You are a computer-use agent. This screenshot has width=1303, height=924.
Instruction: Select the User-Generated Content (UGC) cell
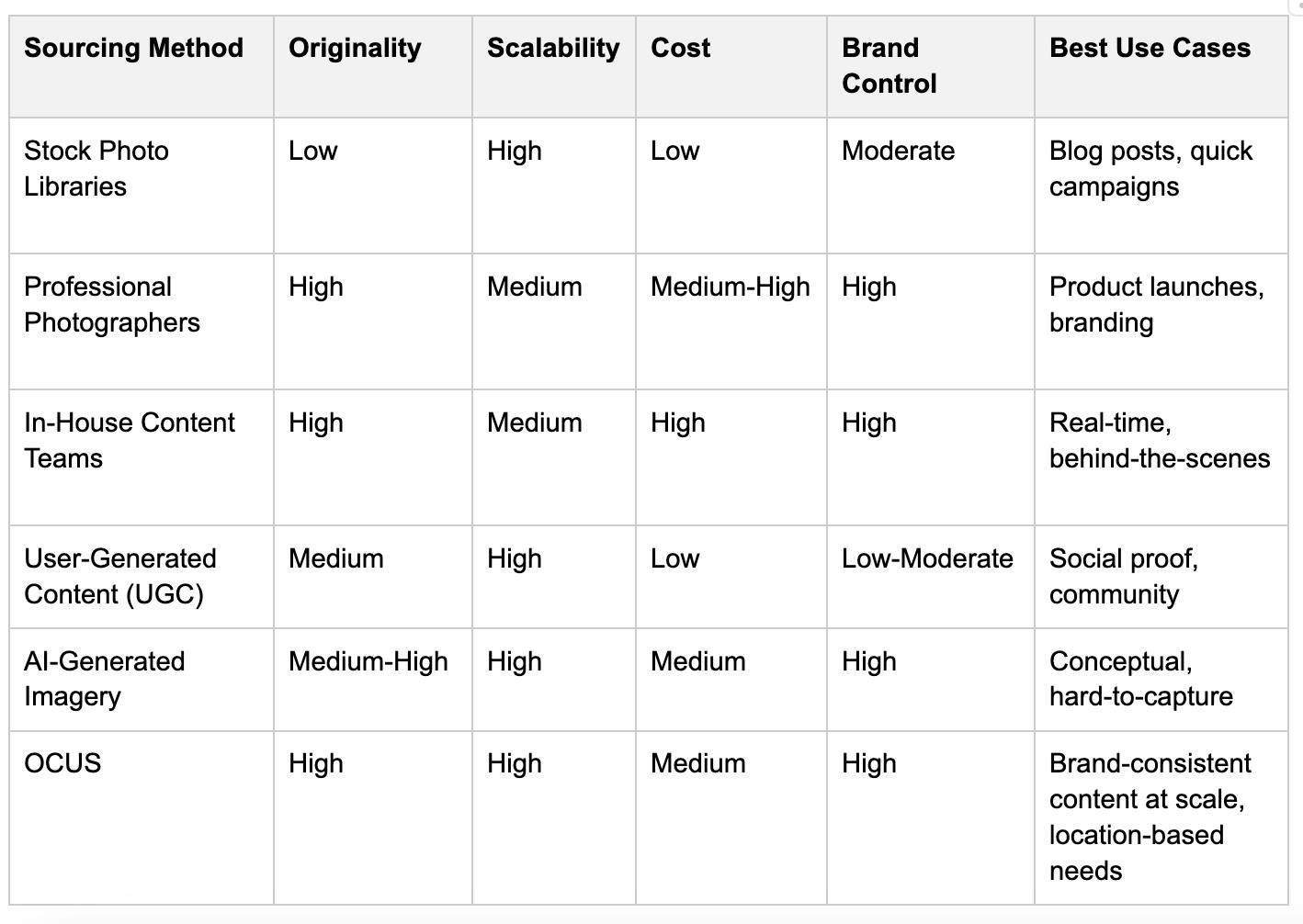120,576
